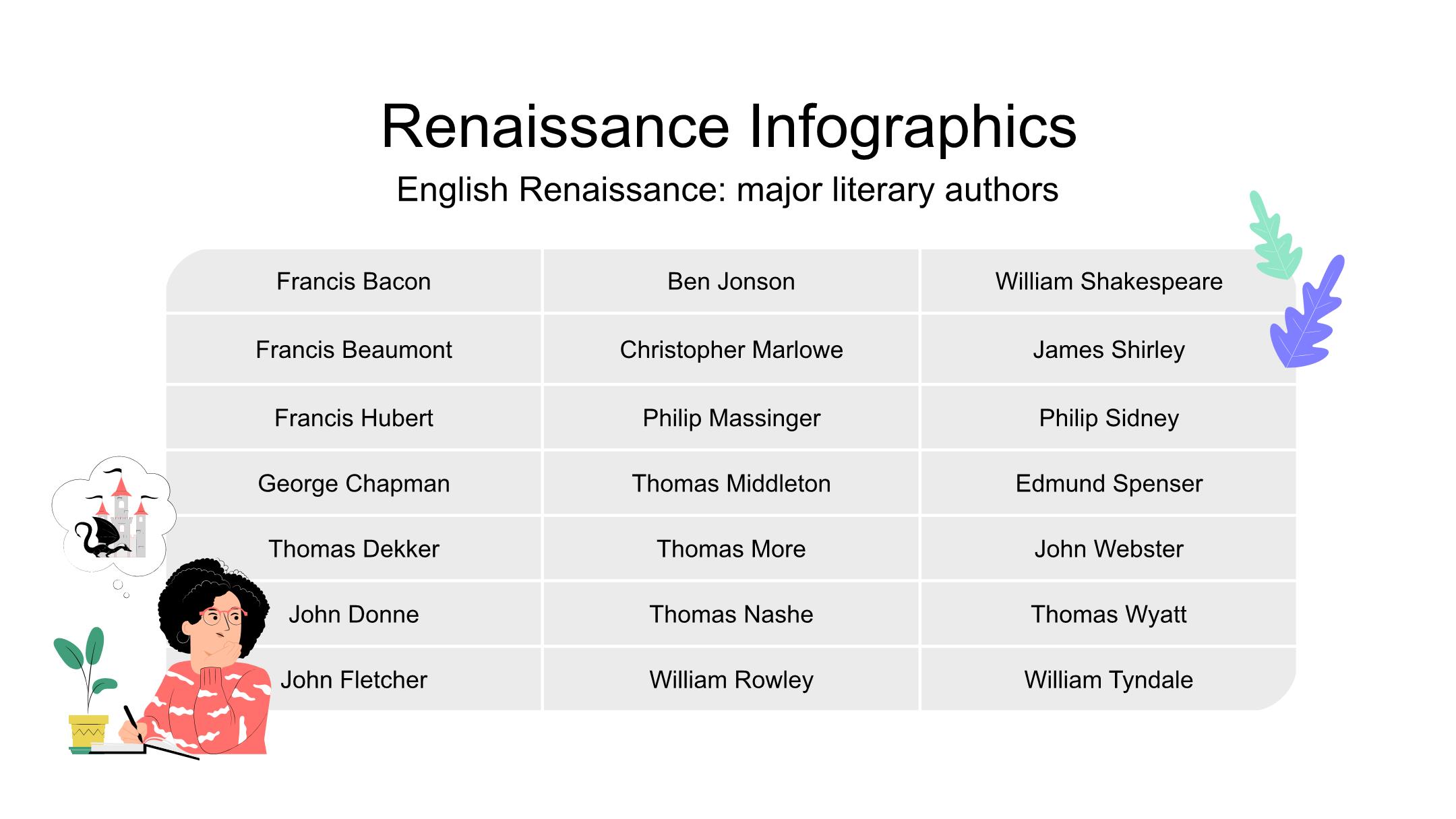Select the yellow flower pot

click(88, 731)
